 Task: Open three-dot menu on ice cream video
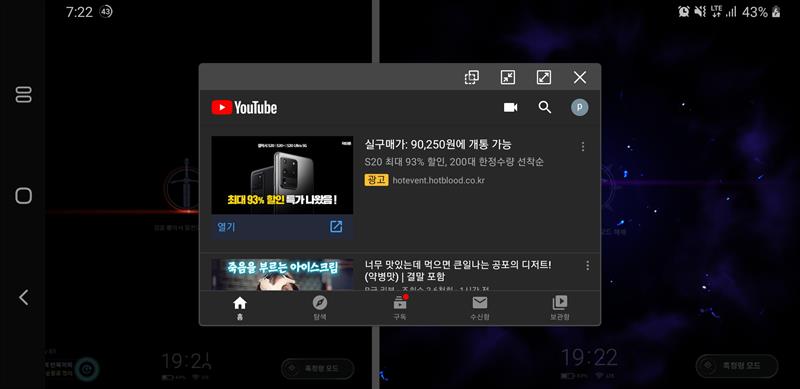coord(587,265)
